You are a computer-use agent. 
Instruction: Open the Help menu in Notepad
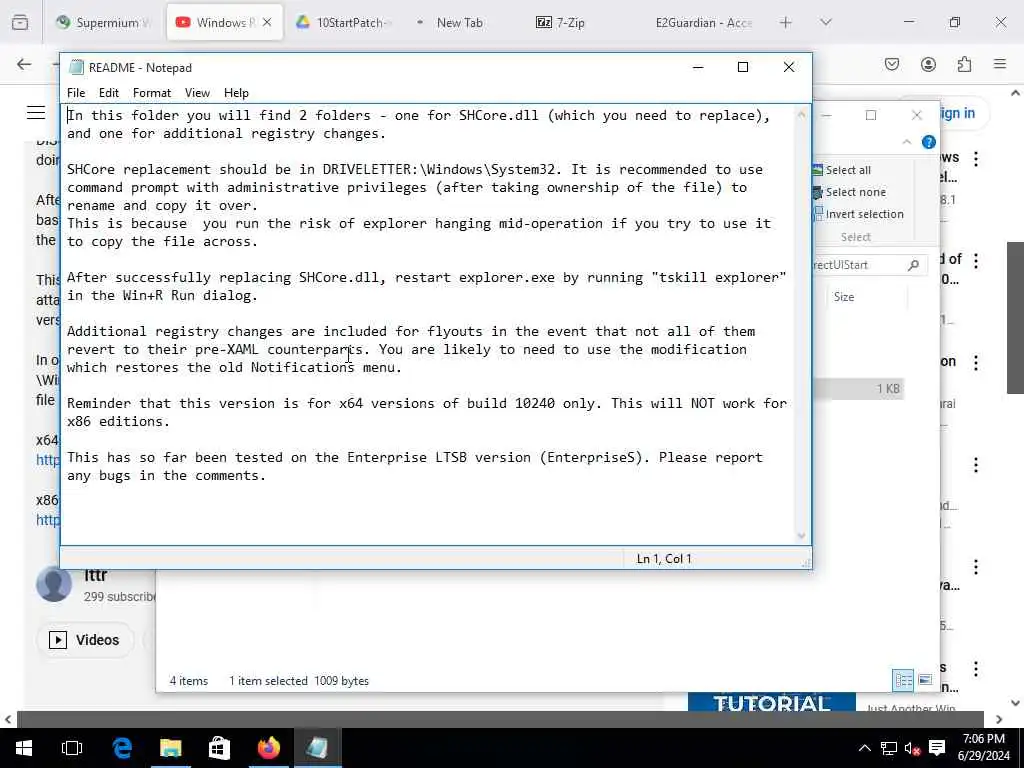(x=236, y=93)
